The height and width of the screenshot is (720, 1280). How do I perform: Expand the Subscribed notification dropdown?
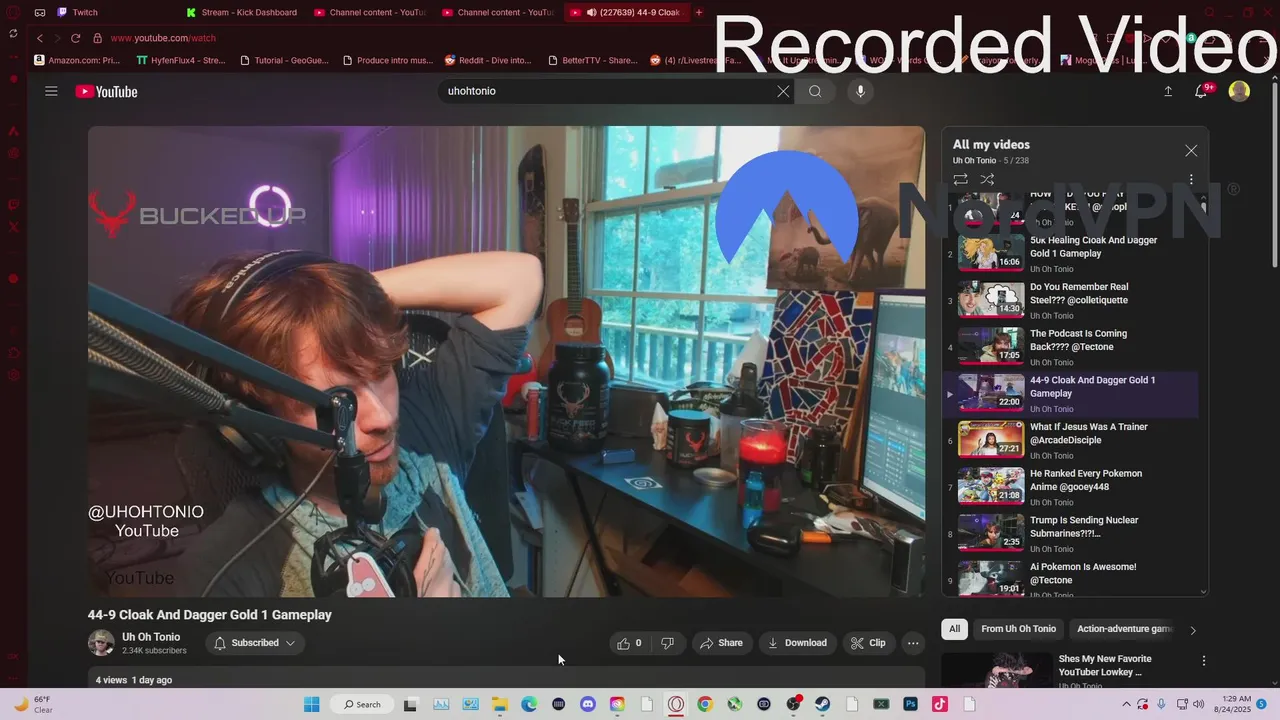point(255,643)
